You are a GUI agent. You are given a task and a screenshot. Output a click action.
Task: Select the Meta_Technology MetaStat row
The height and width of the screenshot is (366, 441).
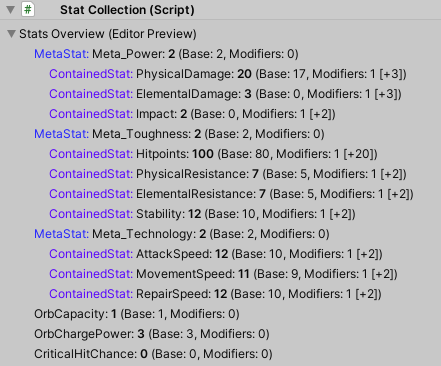182,234
